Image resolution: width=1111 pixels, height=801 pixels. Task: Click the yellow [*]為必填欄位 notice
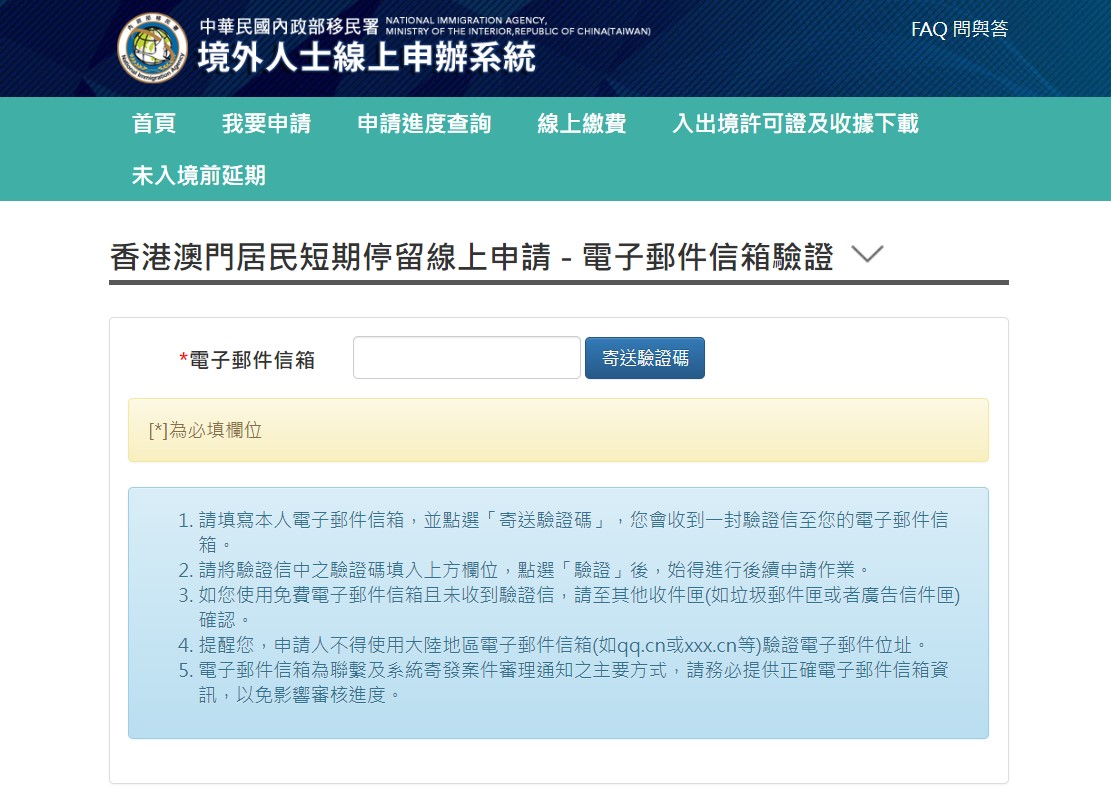[558, 430]
